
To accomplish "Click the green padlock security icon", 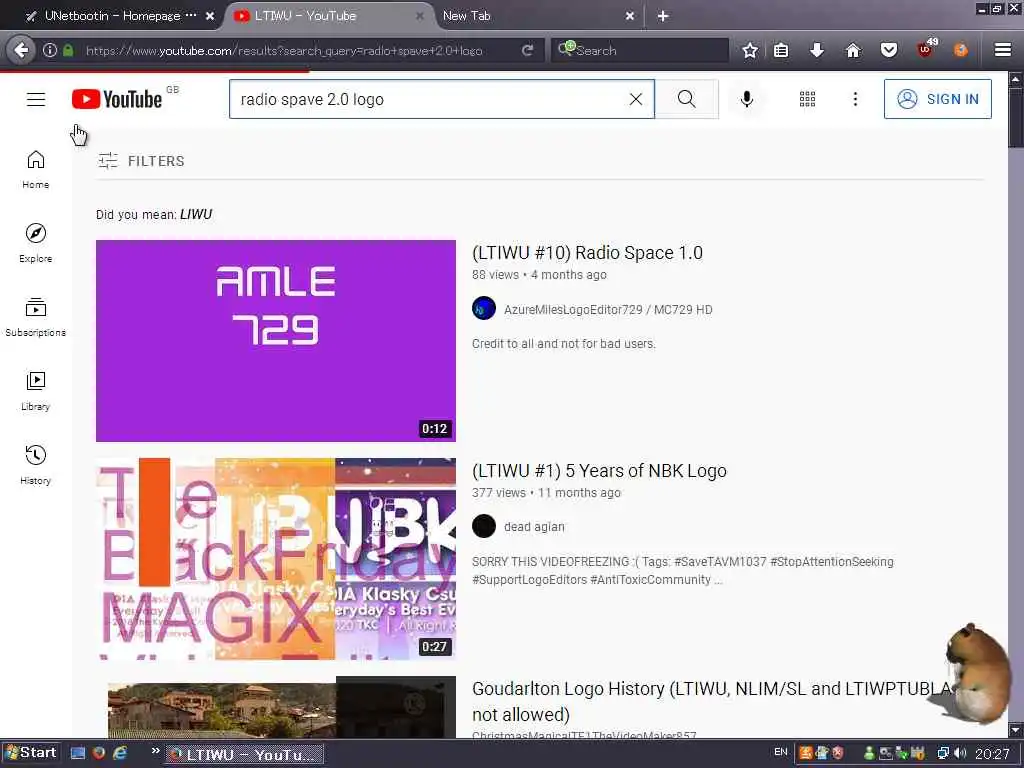I will coord(68,50).
